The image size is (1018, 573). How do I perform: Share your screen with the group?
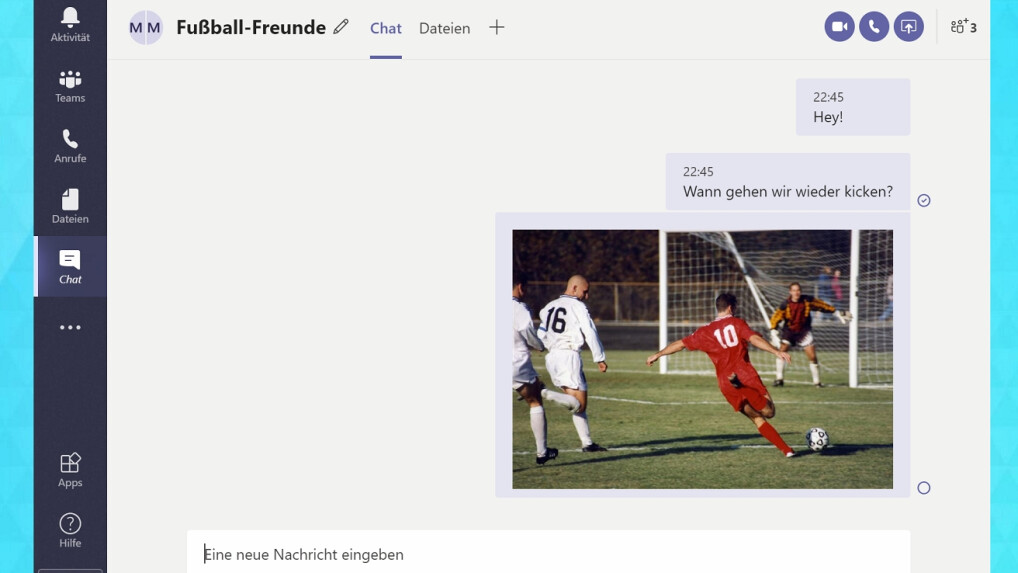coord(908,27)
